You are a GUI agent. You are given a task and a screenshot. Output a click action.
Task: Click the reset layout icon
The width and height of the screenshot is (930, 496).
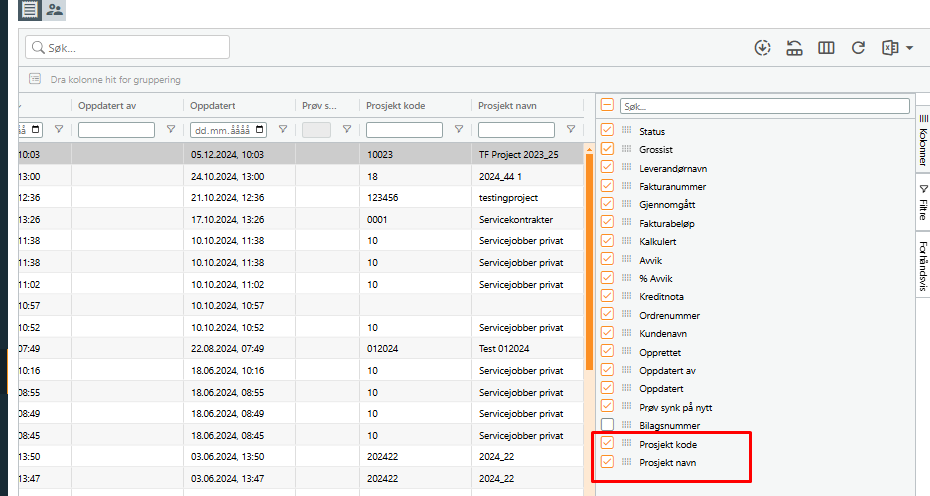tap(794, 47)
